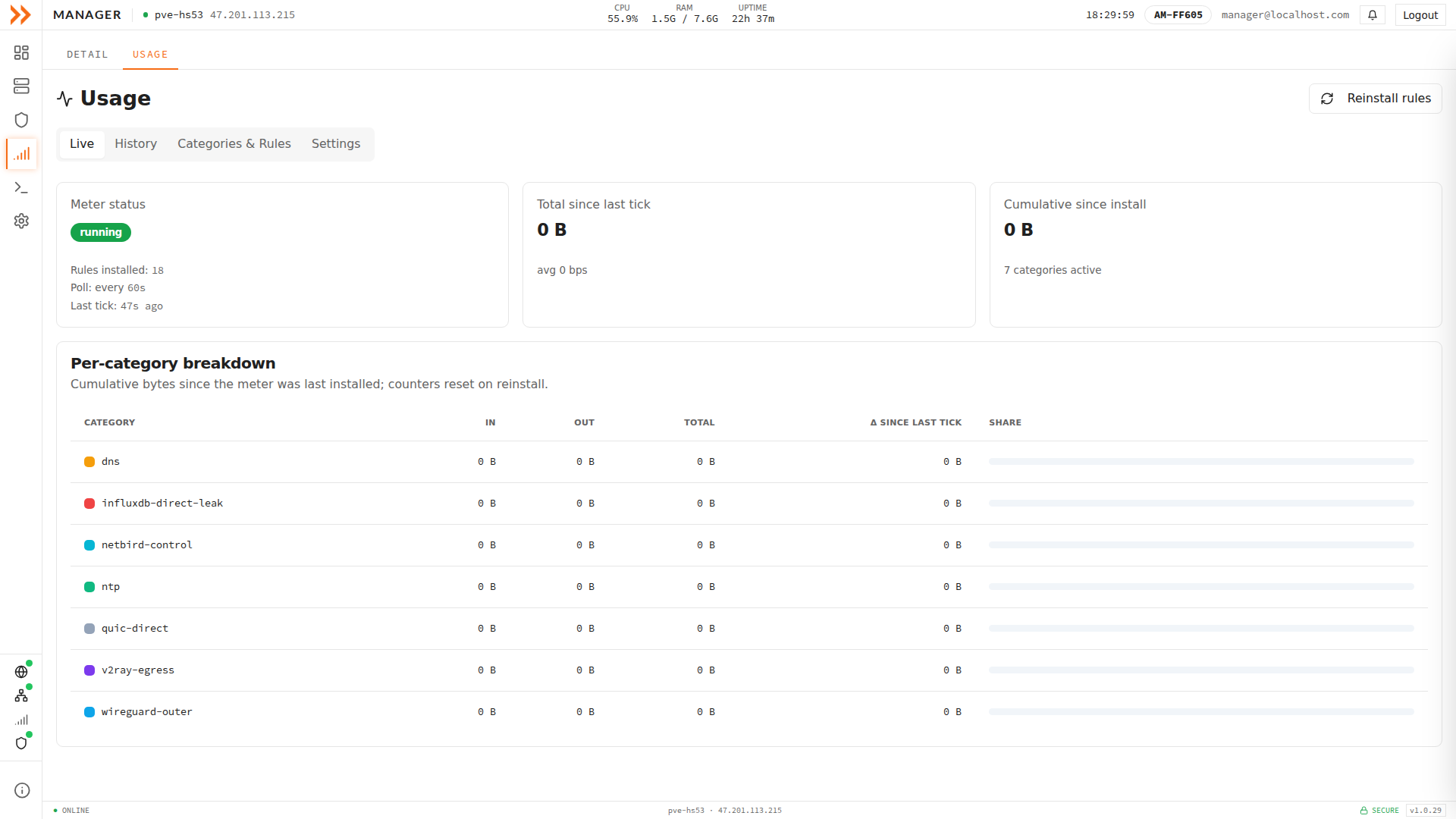The height and width of the screenshot is (819, 1456).
Task: Click the Reinstall rules button
Action: point(1375,99)
